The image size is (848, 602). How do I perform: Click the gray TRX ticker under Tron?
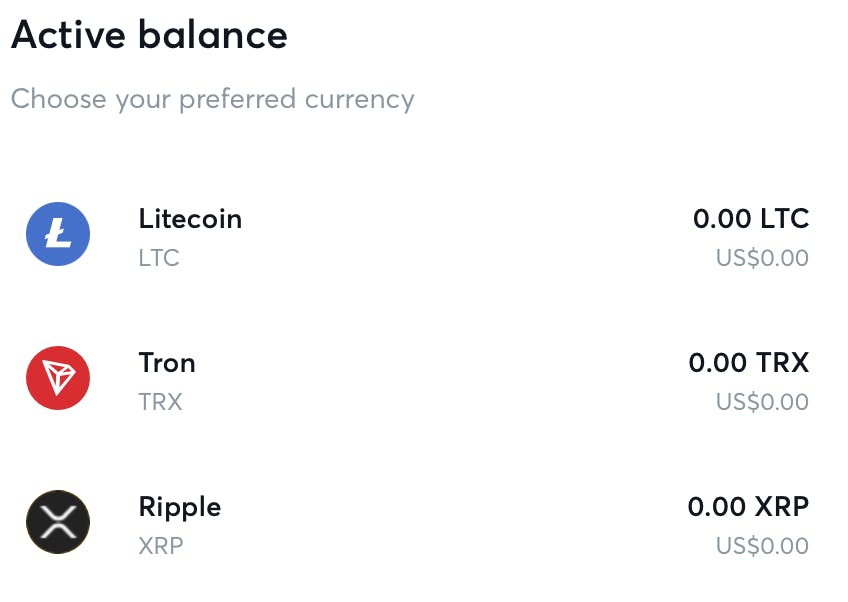[160, 402]
